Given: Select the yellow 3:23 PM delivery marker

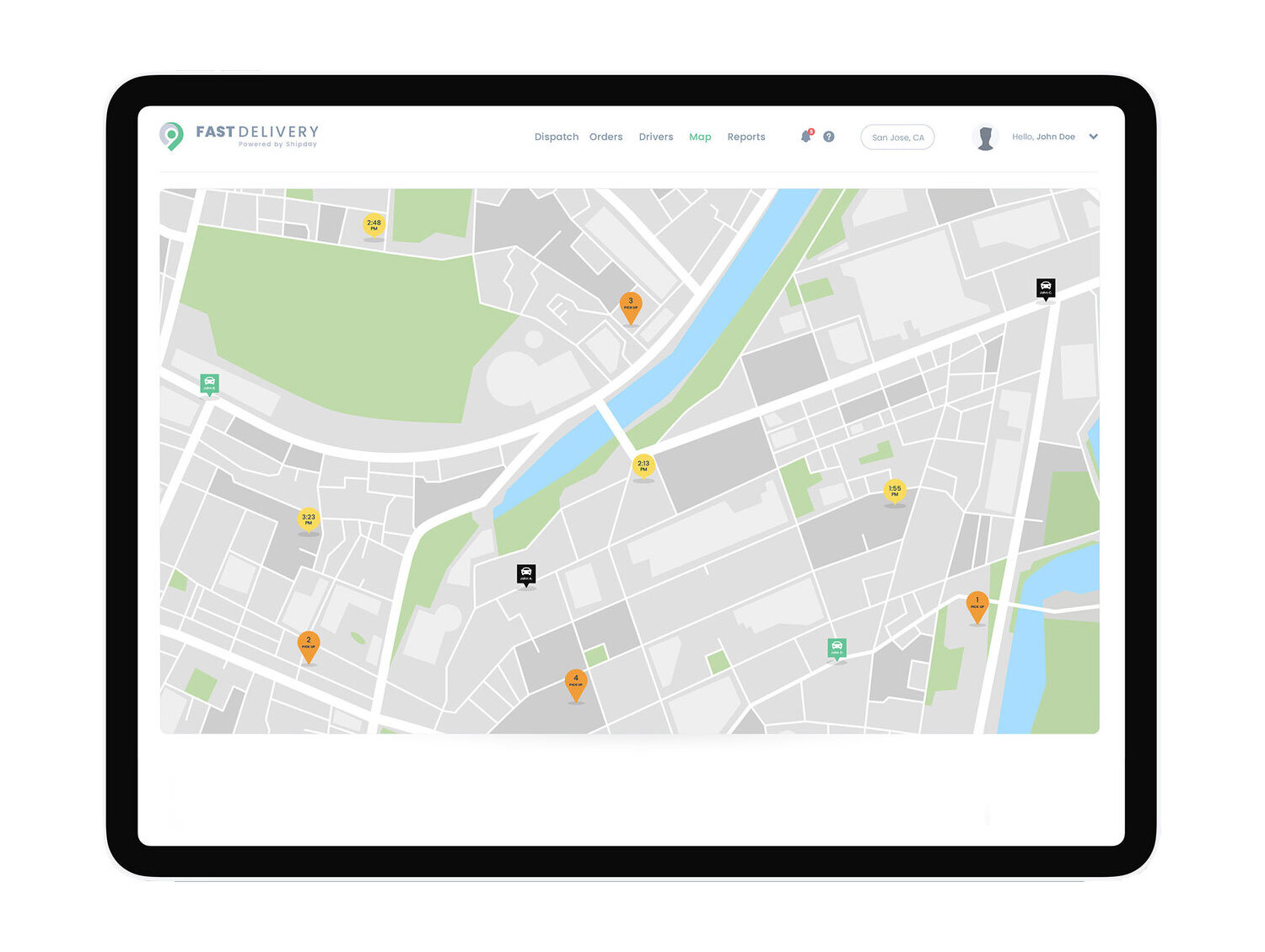Looking at the screenshot, I should pyautogui.click(x=309, y=519).
